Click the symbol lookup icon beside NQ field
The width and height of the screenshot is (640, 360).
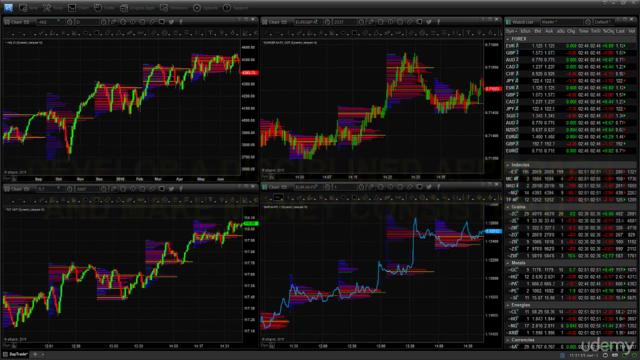tap(69, 22)
